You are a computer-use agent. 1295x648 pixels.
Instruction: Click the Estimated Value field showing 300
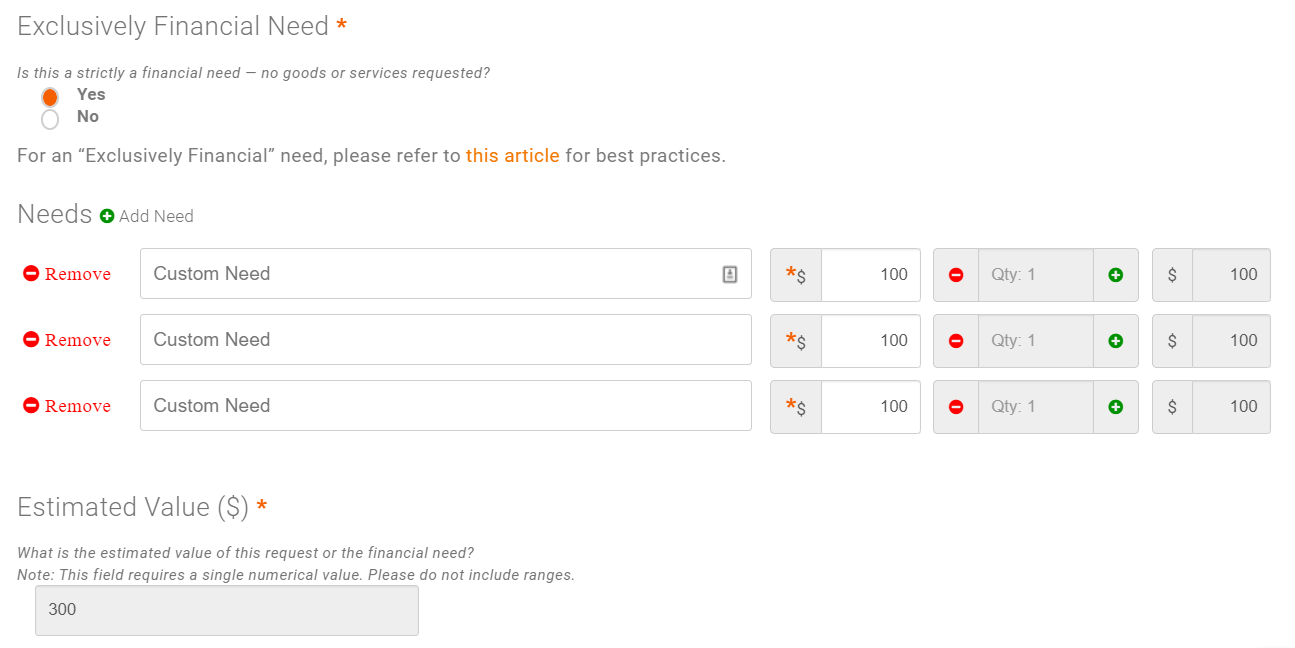[227, 610]
